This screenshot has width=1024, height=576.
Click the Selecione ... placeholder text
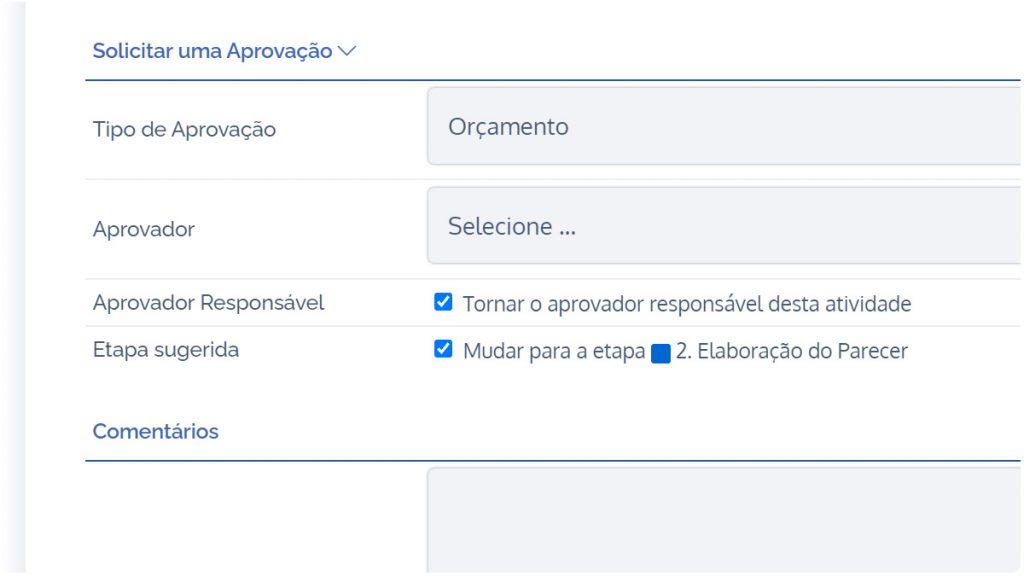coord(512,226)
